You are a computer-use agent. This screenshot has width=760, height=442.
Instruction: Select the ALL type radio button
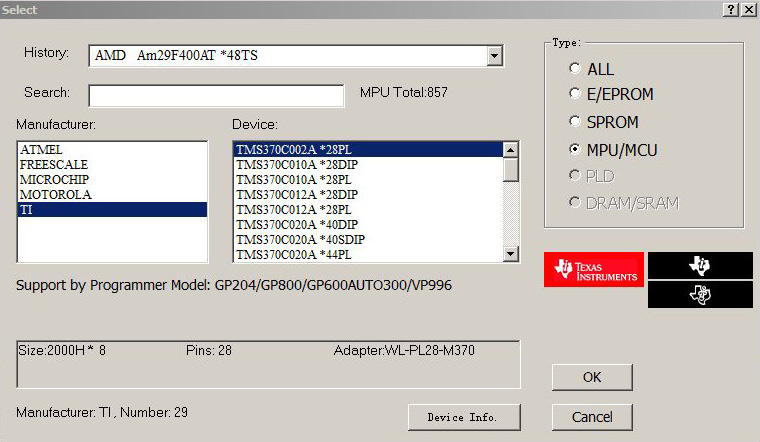click(x=575, y=68)
